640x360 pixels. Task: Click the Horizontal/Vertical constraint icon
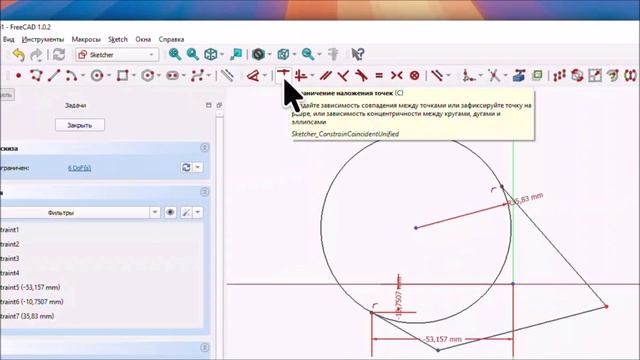[301, 76]
